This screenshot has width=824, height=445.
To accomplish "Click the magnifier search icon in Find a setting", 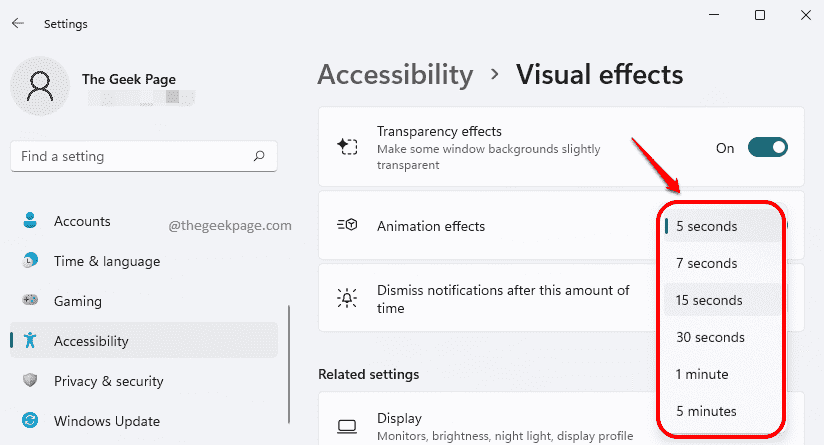I will pos(259,156).
